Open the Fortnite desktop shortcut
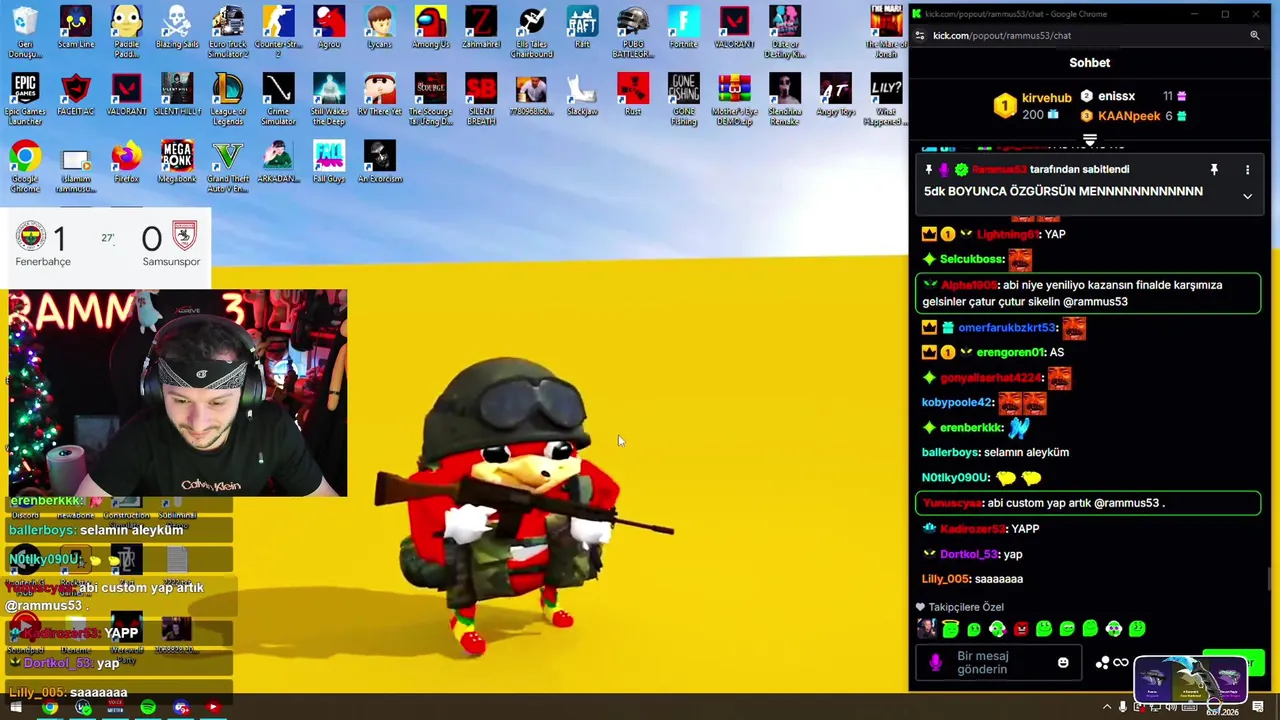 (684, 28)
